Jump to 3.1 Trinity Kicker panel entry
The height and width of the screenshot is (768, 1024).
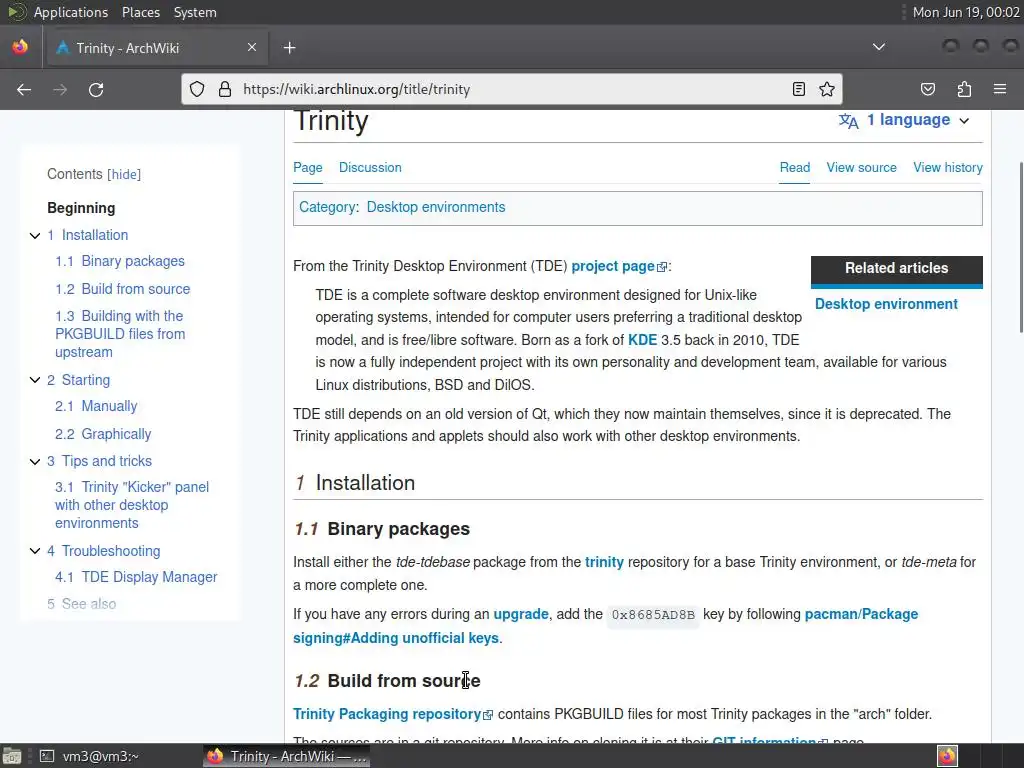[132, 505]
